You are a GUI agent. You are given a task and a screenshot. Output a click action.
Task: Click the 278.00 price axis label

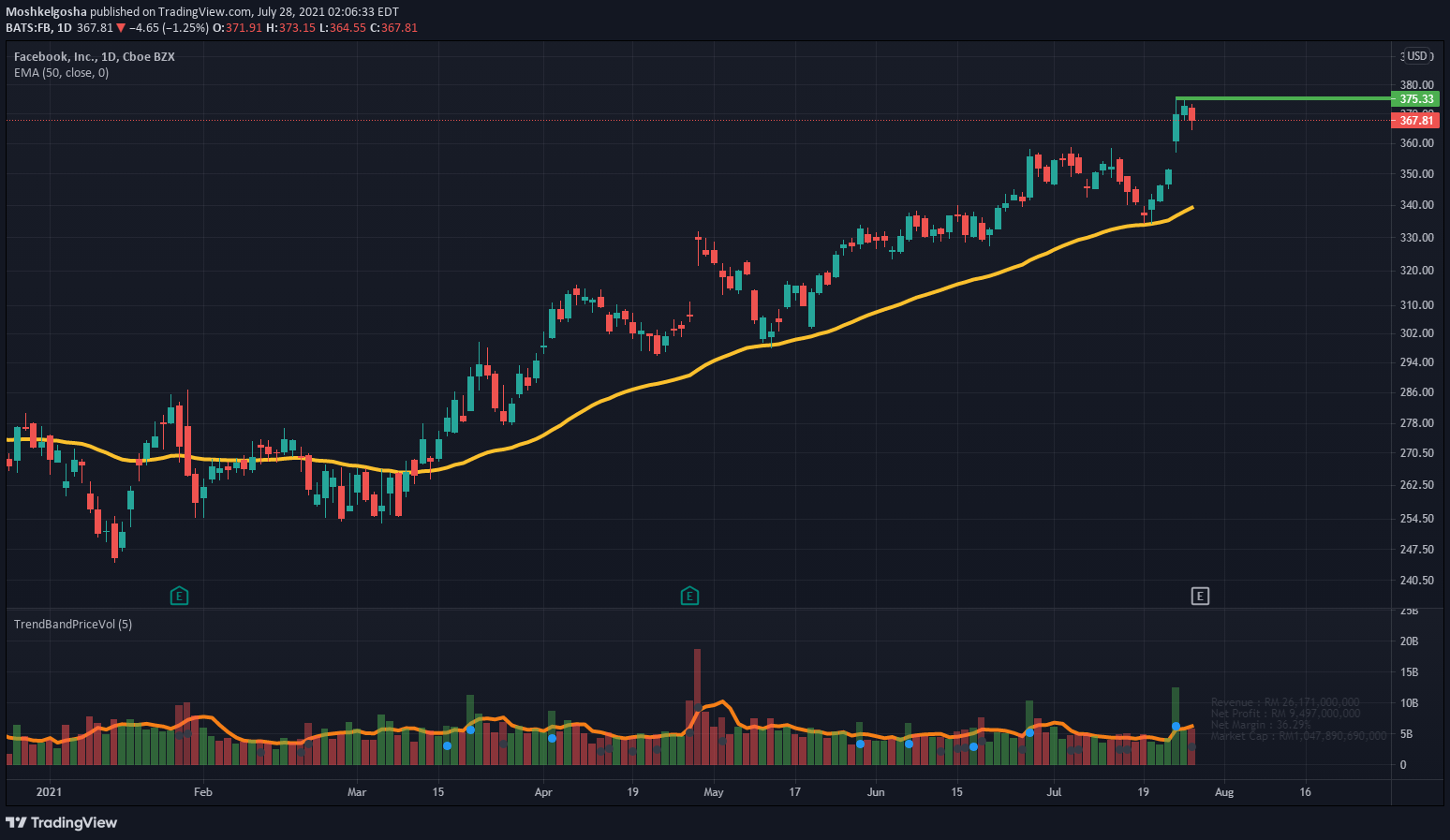tap(1416, 422)
